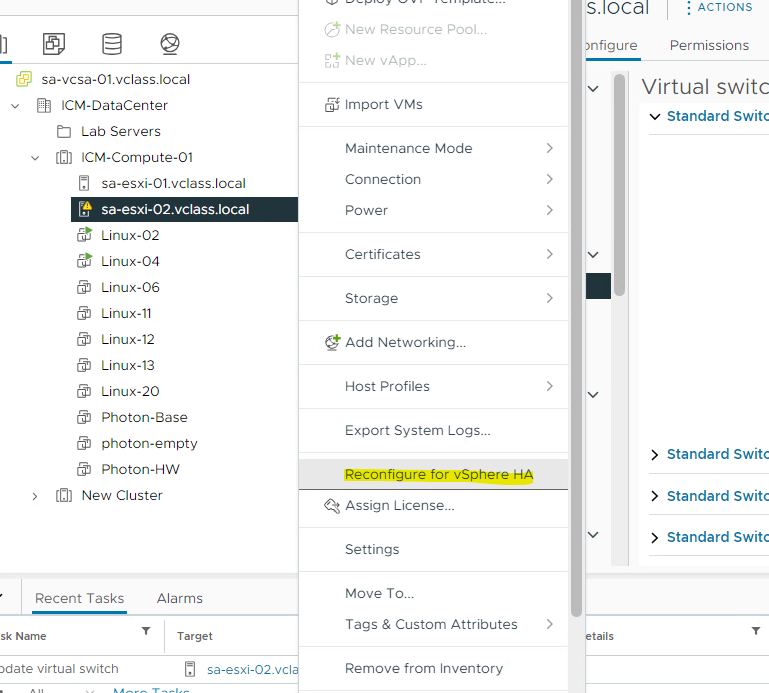Click the context menu vertical scrollbar

pyautogui.click(x=576, y=308)
